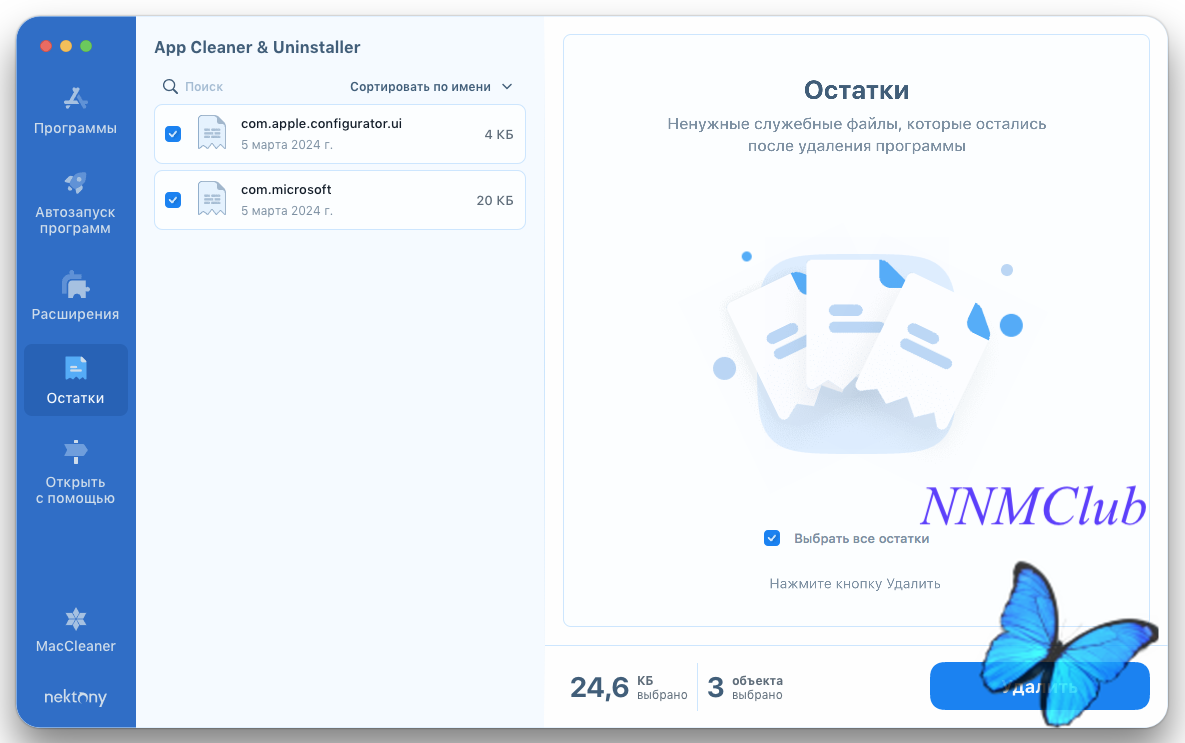The width and height of the screenshot is (1185, 743).
Task: Minimize window with yellow button
Action: [x=66, y=46]
